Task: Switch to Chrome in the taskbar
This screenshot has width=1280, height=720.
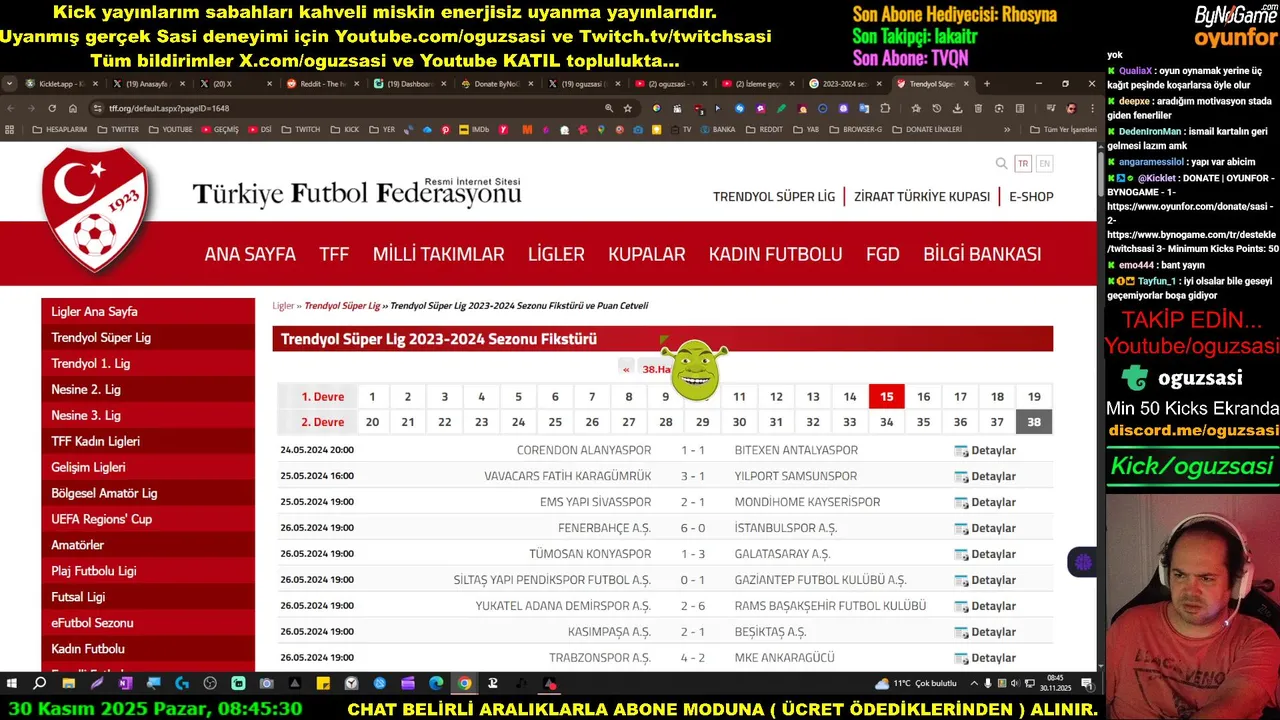Action: point(464,683)
